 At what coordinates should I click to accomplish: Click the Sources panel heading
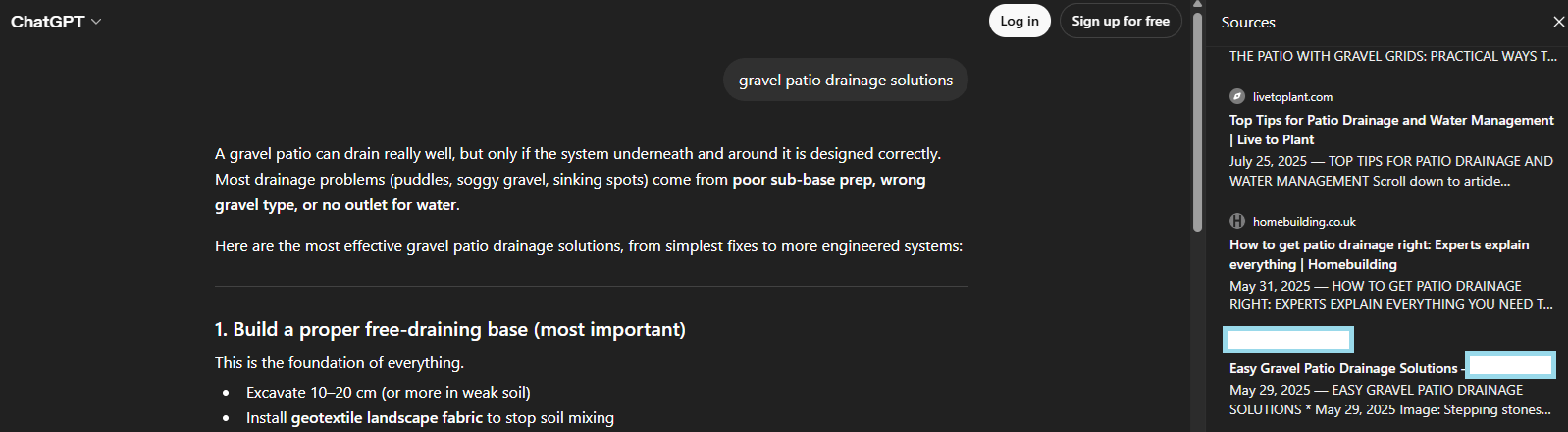[x=1248, y=22]
